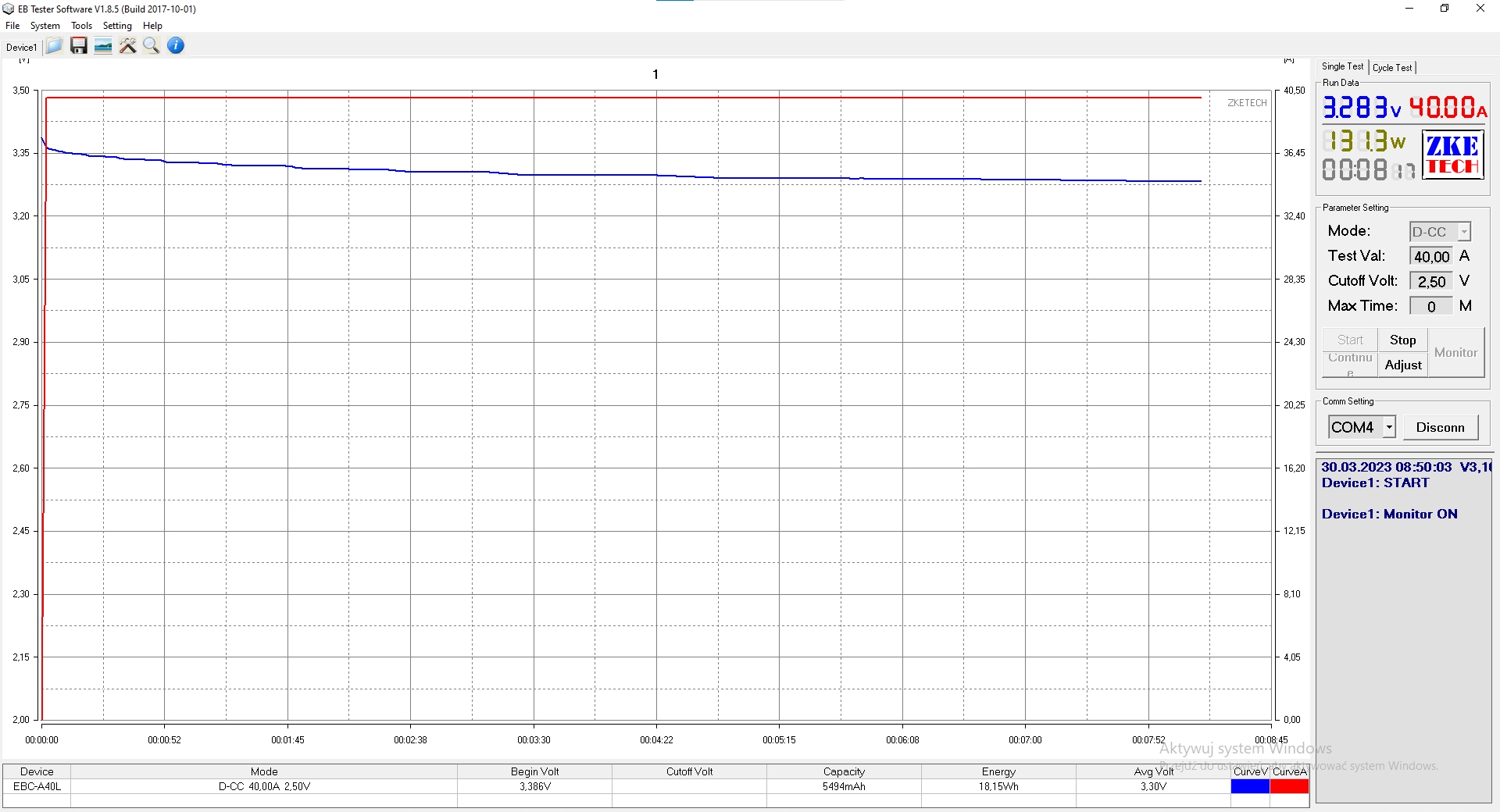1500x812 pixels.
Task: Click the EB Tester title bar app icon
Action: click(x=9, y=9)
